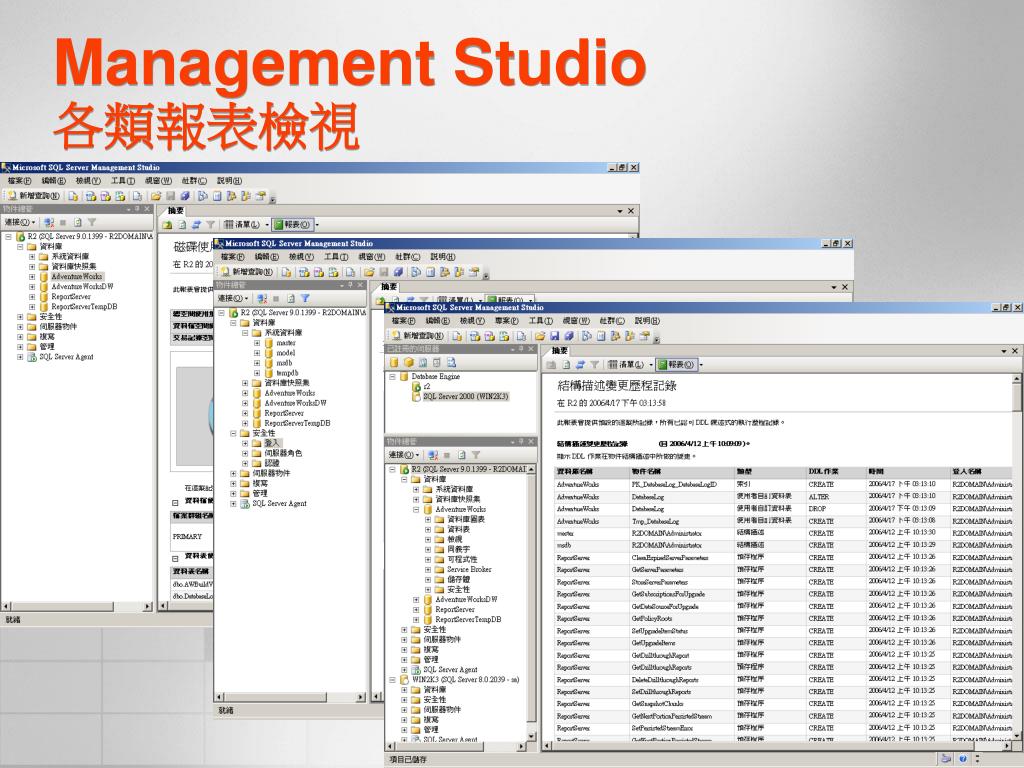Collapse WIN2K3 server node in front window tree
This screenshot has height=768, width=1024.
pyautogui.click(x=392, y=680)
